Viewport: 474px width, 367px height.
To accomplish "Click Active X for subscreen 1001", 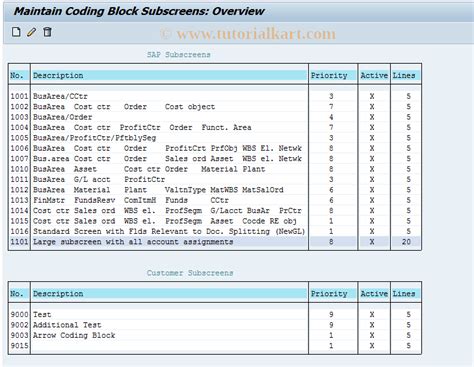I will click(372, 96).
